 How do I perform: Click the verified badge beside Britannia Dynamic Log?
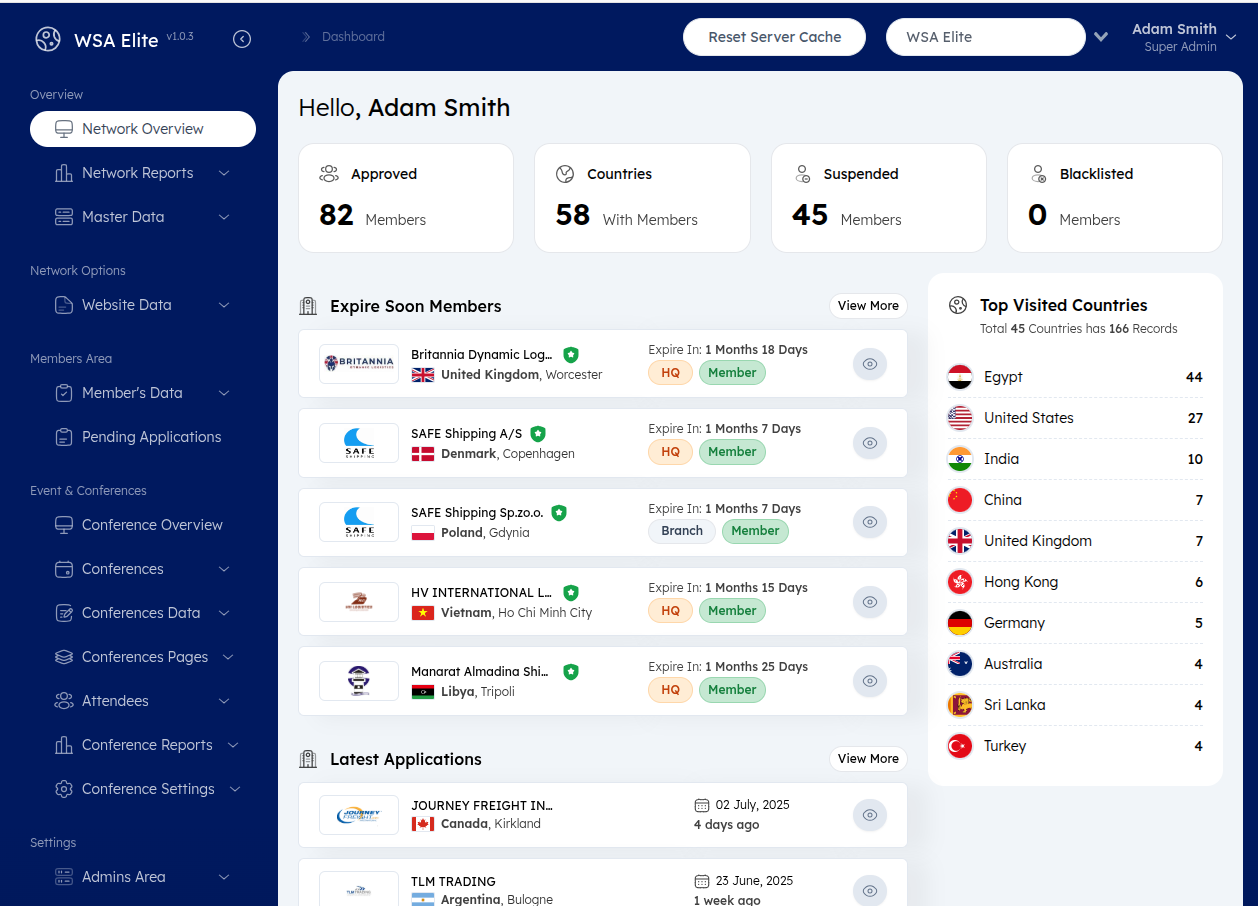tap(571, 355)
